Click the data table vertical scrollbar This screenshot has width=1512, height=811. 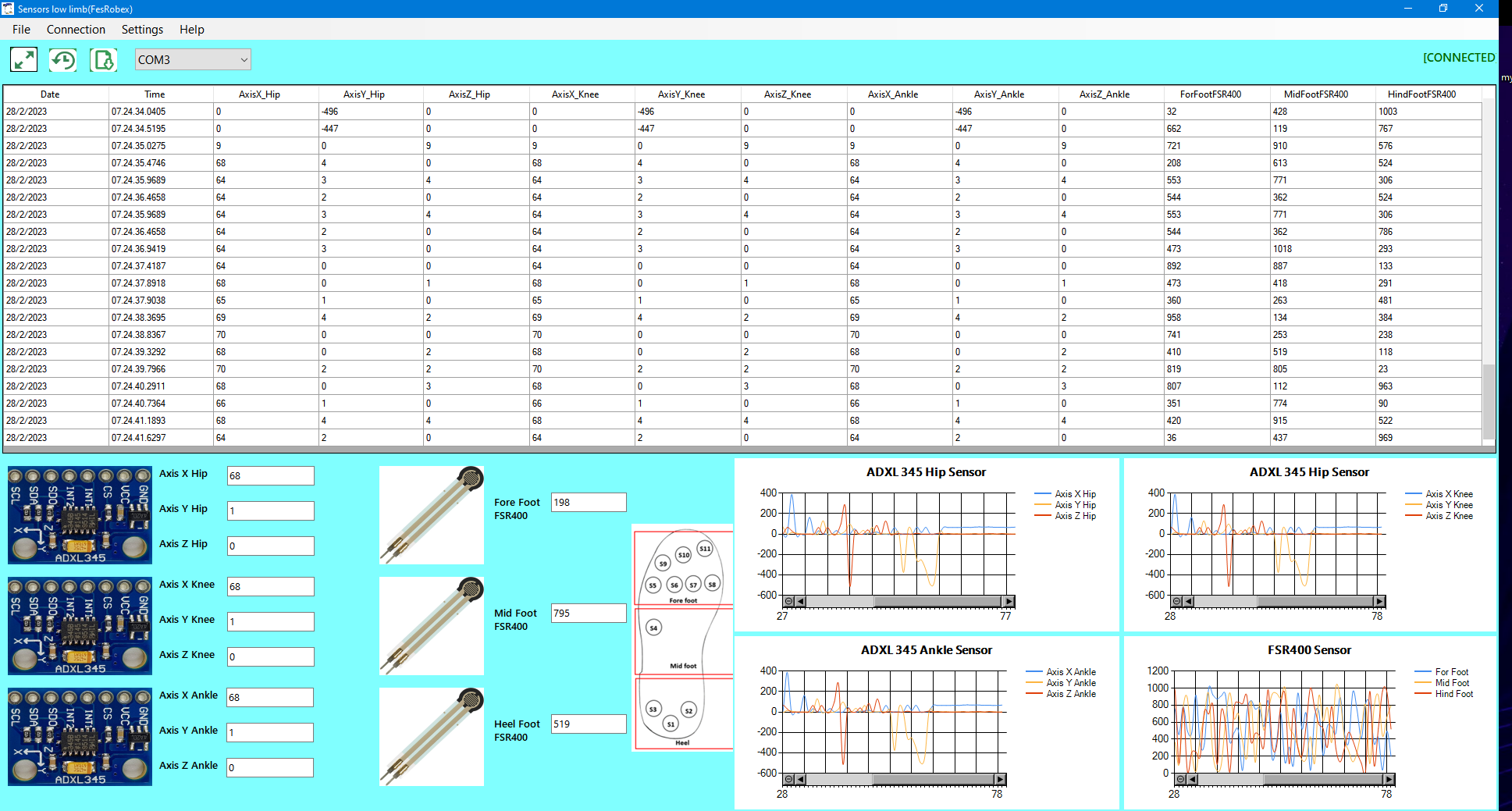click(1489, 398)
